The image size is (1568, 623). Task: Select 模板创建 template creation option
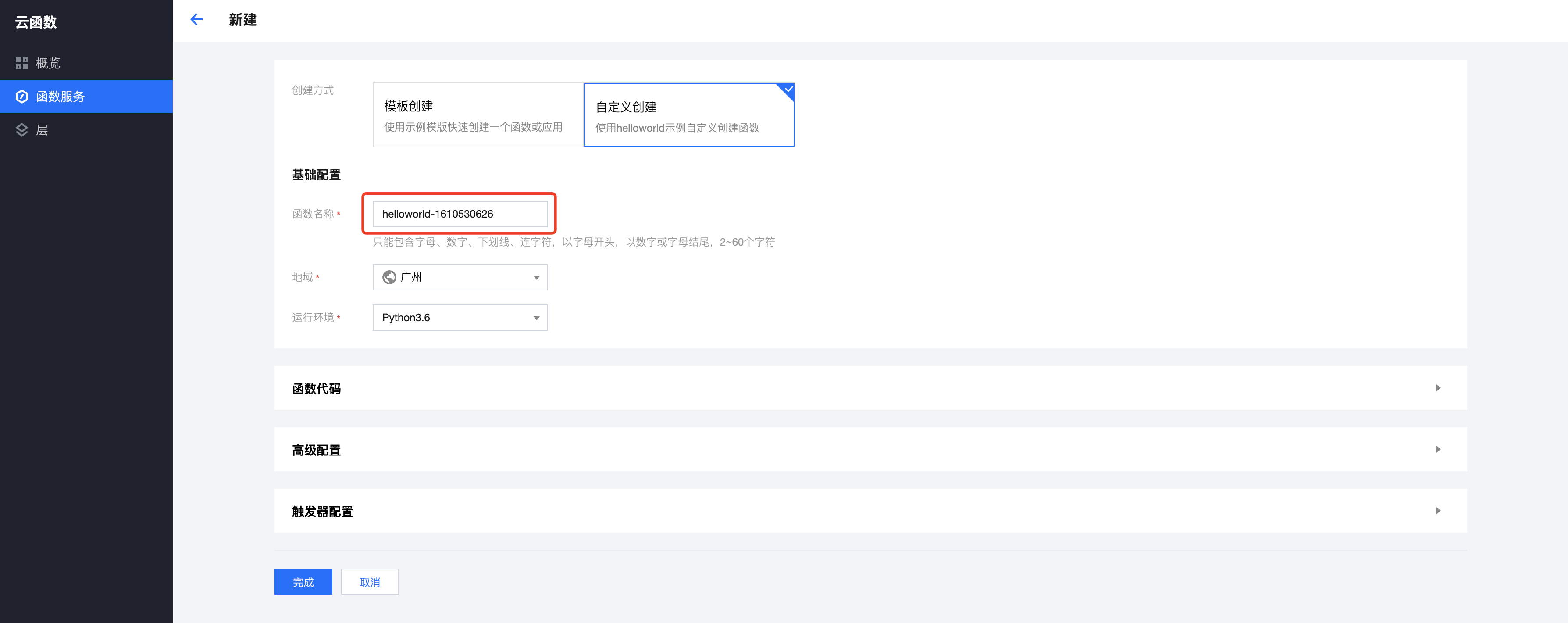pyautogui.click(x=478, y=115)
